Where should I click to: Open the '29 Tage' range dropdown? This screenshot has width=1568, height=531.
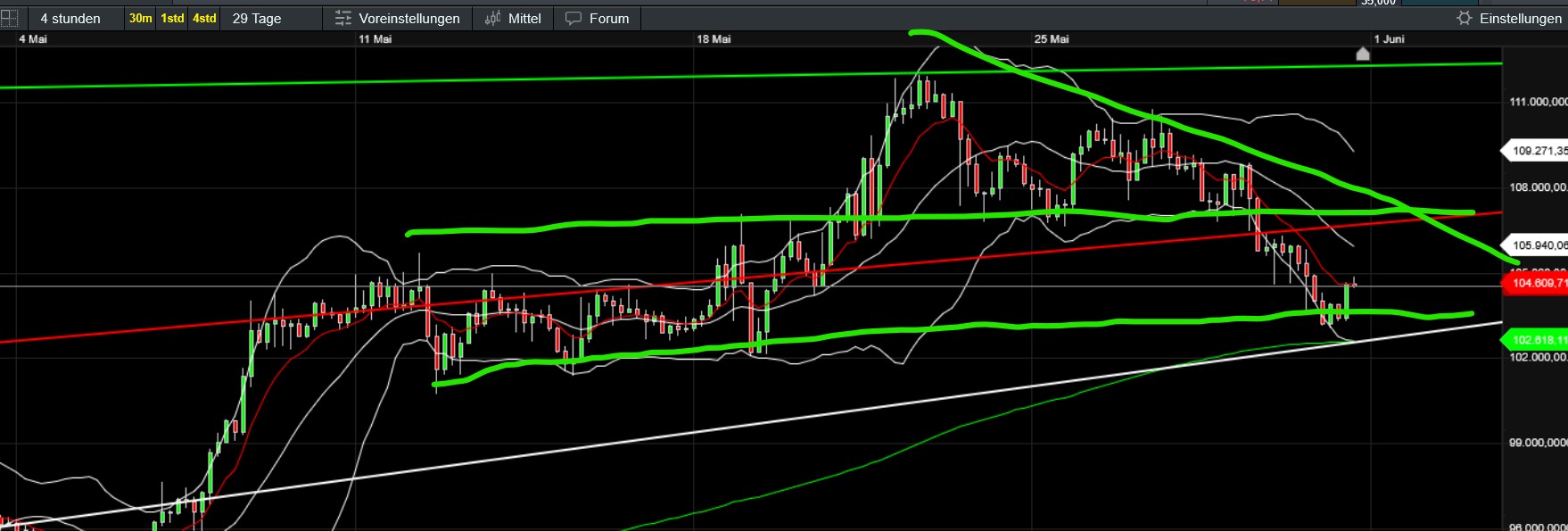(257, 18)
